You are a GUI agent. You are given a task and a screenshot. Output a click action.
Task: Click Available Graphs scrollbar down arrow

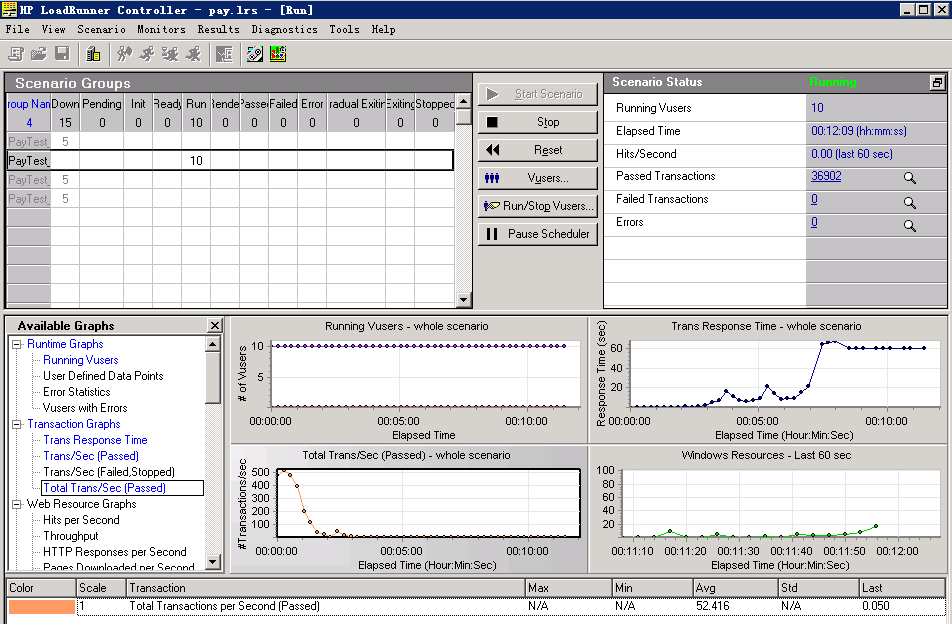212,561
